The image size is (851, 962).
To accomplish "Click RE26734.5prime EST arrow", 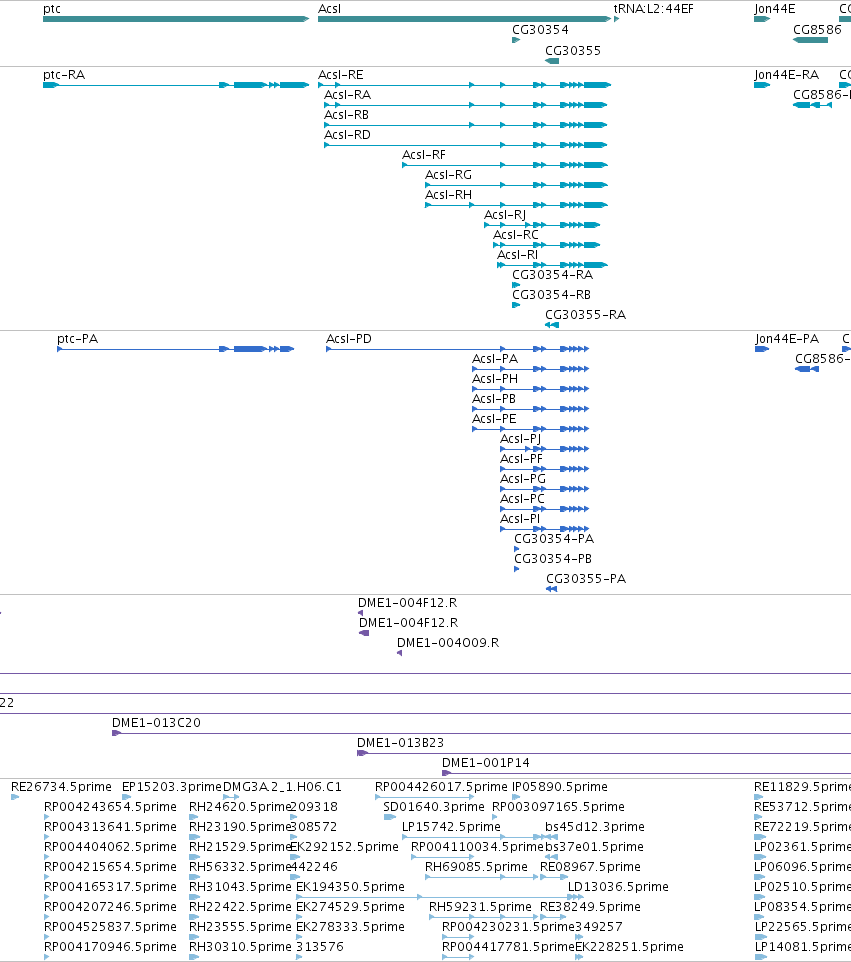I will coord(15,797).
